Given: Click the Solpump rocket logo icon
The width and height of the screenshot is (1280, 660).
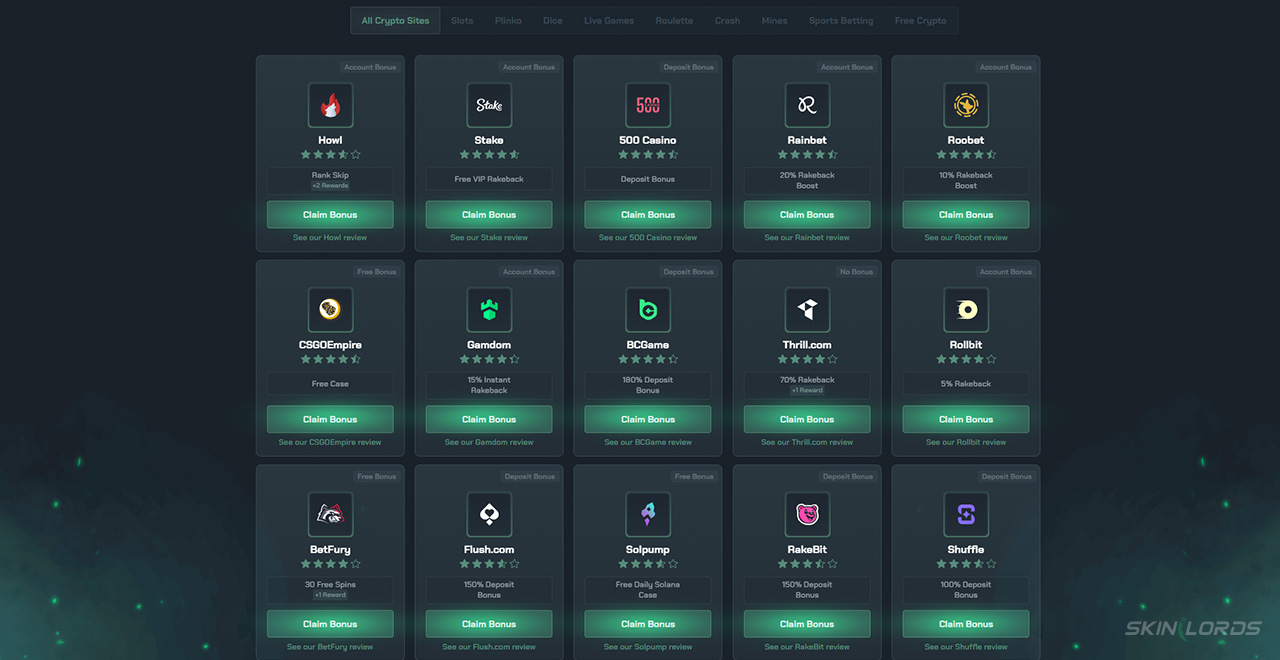Looking at the screenshot, I should [x=648, y=515].
